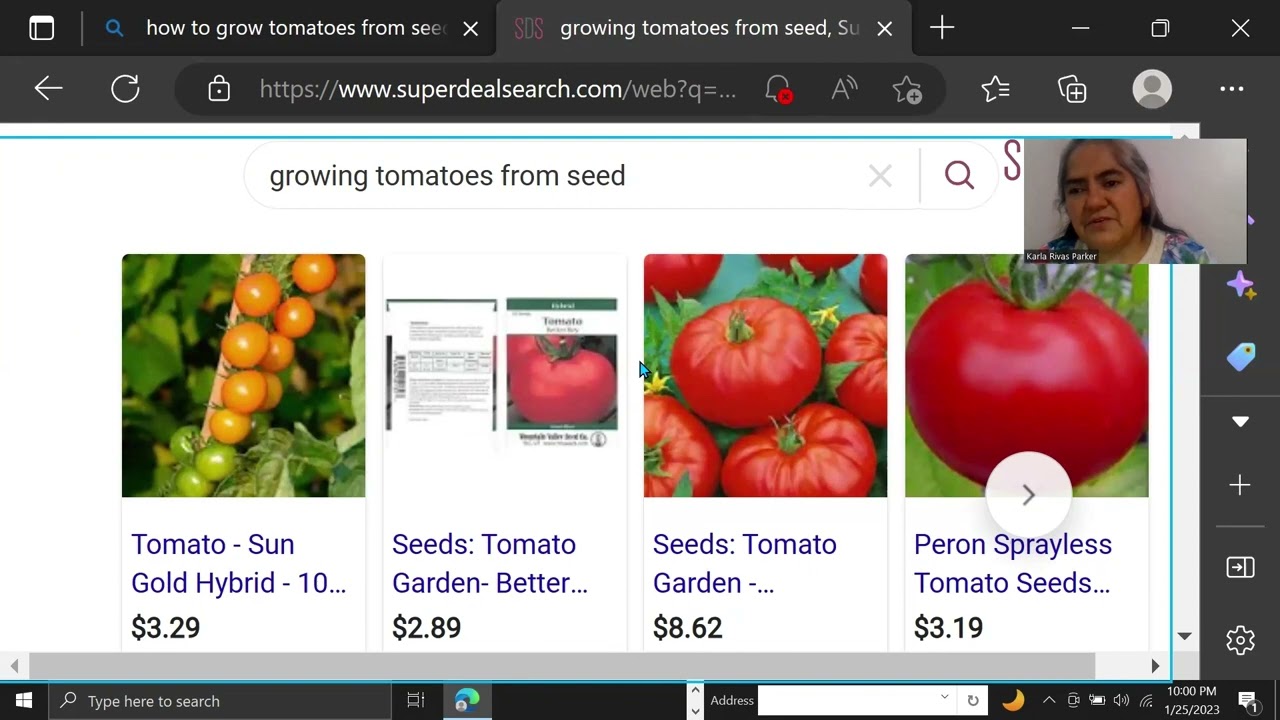The image size is (1280, 720).
Task: Open the Wi-Fi network tray icon
Action: pyautogui.click(x=1146, y=700)
